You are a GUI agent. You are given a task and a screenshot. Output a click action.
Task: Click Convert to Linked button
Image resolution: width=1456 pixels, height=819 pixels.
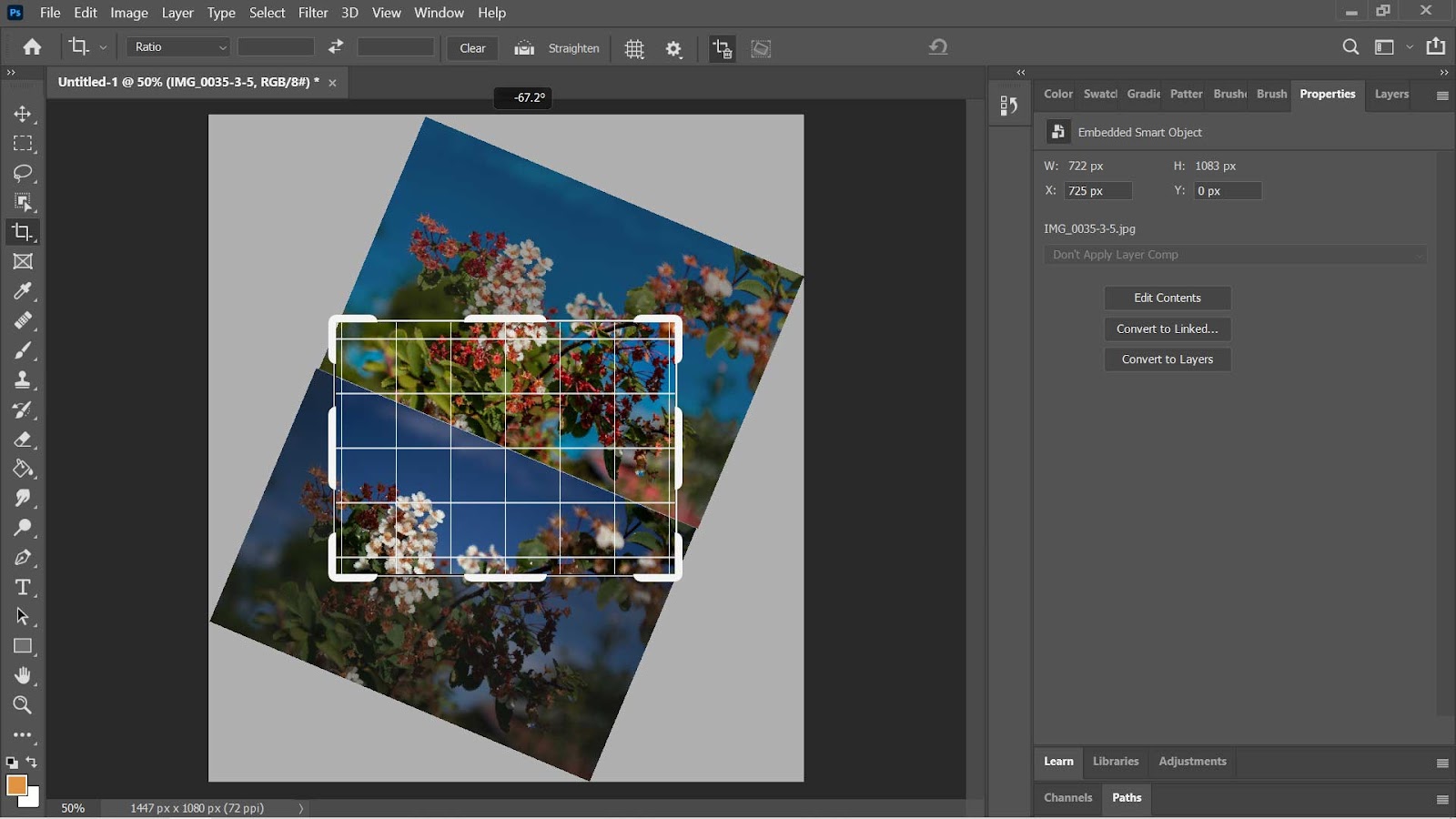(x=1168, y=329)
